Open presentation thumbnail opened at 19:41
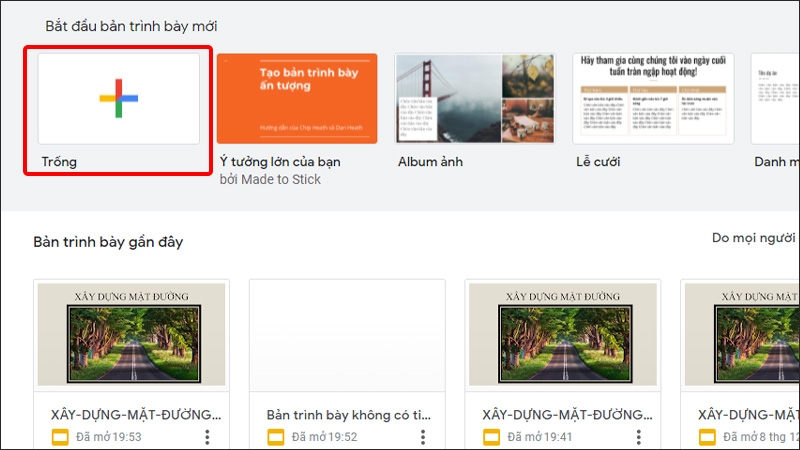Viewport: 800px width, 450px height. point(563,335)
